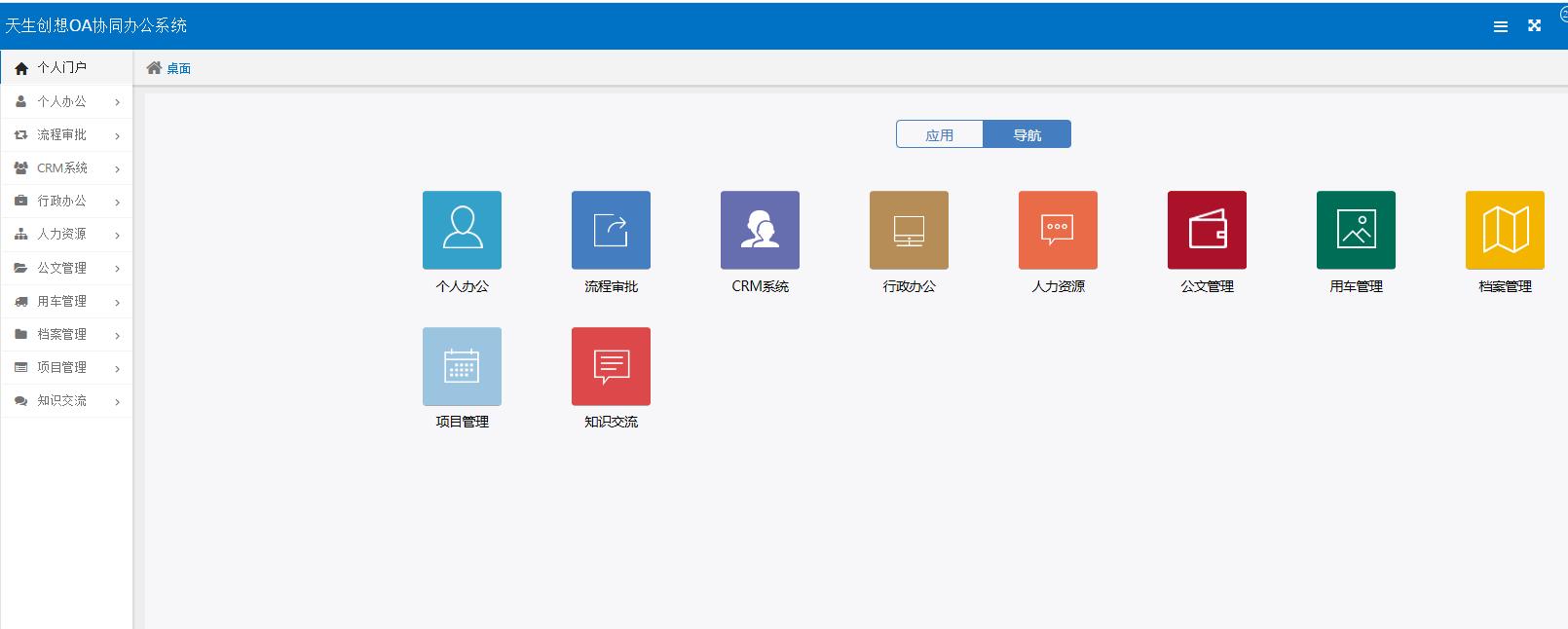Click the fullscreen expand icon in header
The height and width of the screenshot is (629, 1568).
tap(1534, 25)
